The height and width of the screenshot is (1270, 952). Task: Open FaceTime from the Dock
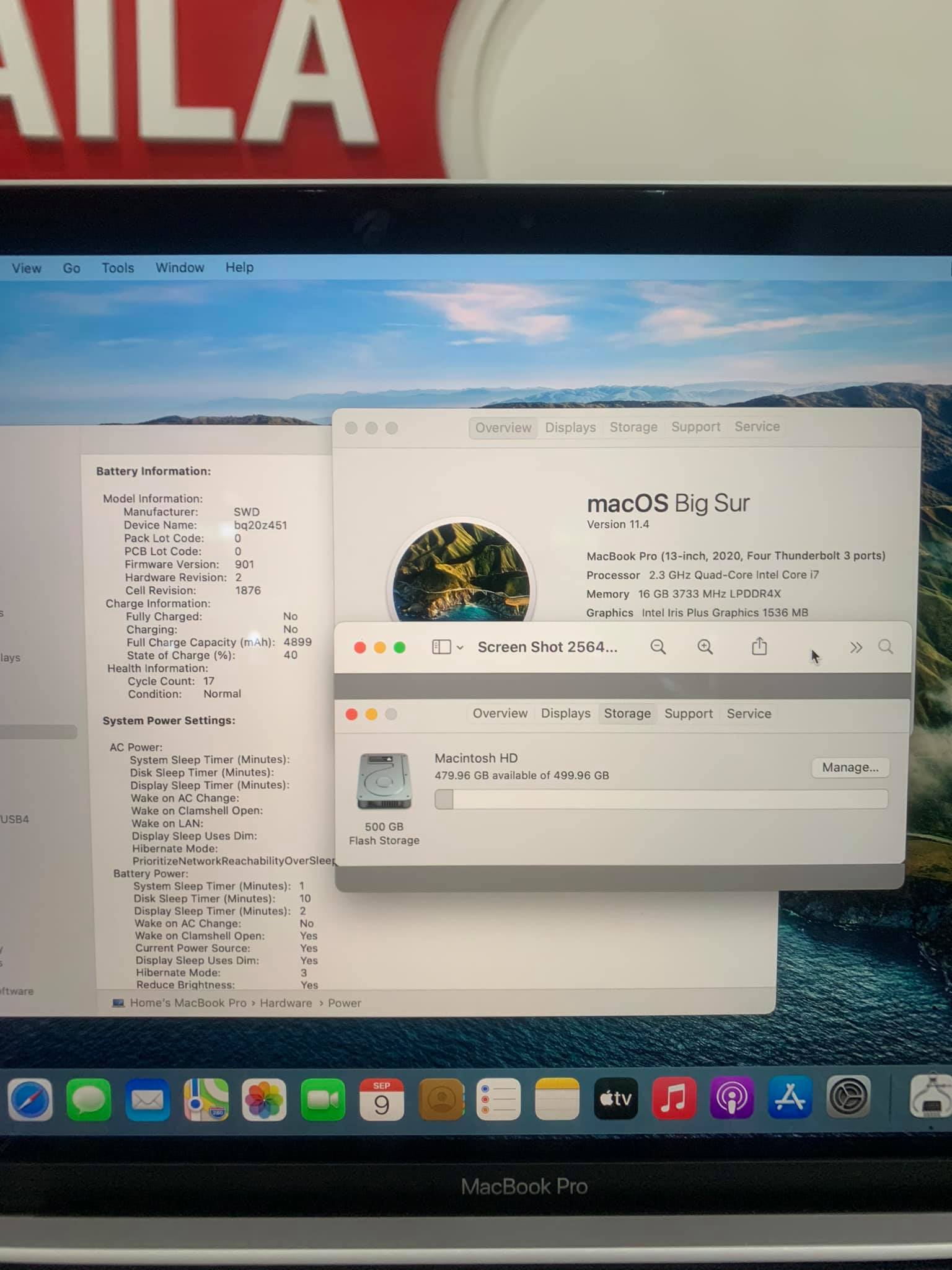click(x=322, y=1100)
